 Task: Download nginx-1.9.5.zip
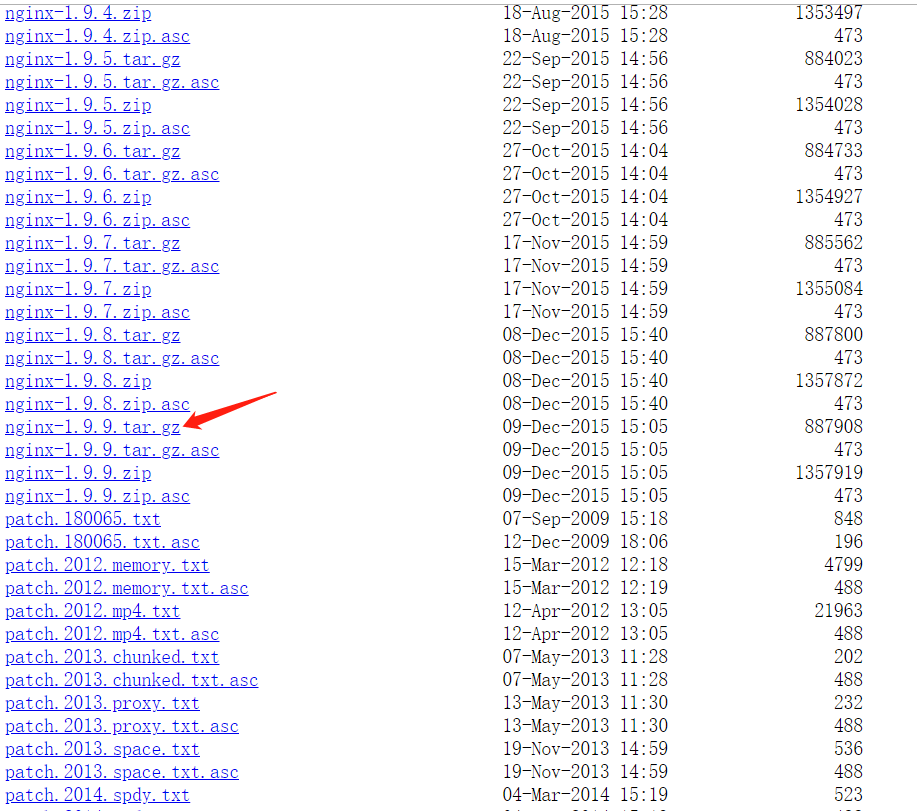point(78,105)
